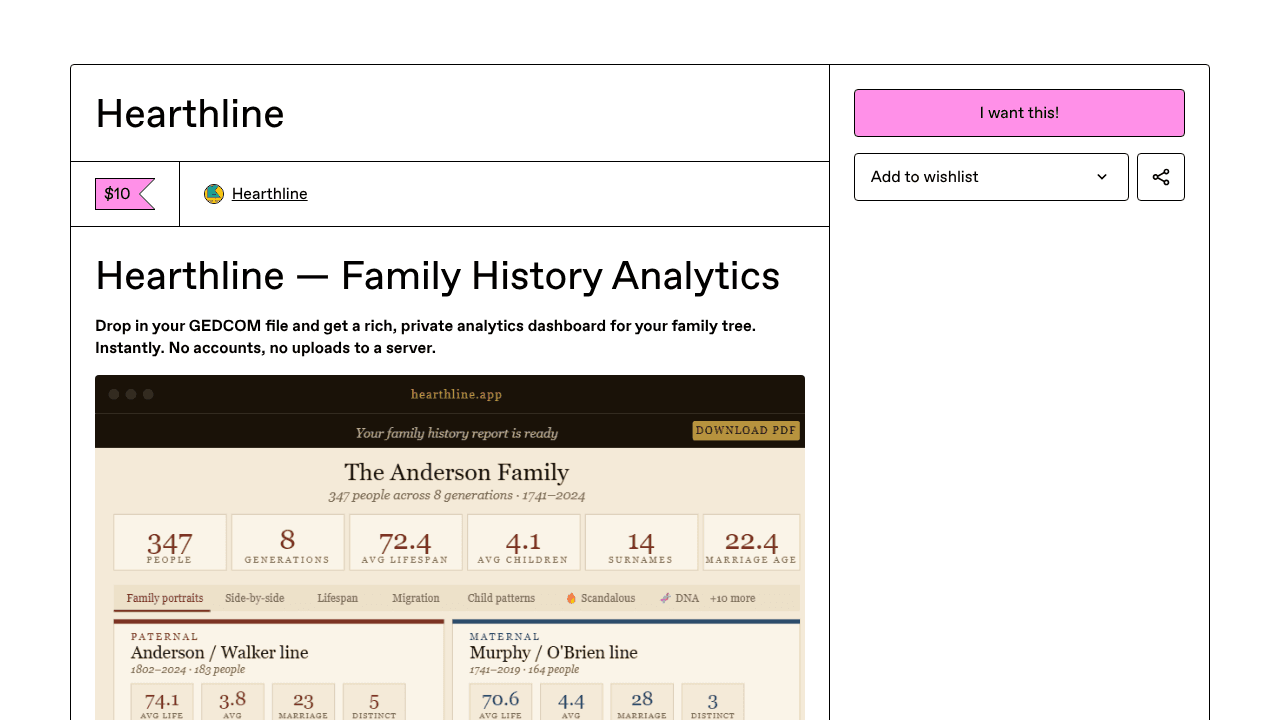This screenshot has width=1280, height=720.
Task: Open the Lifespan tab
Action: 337,598
